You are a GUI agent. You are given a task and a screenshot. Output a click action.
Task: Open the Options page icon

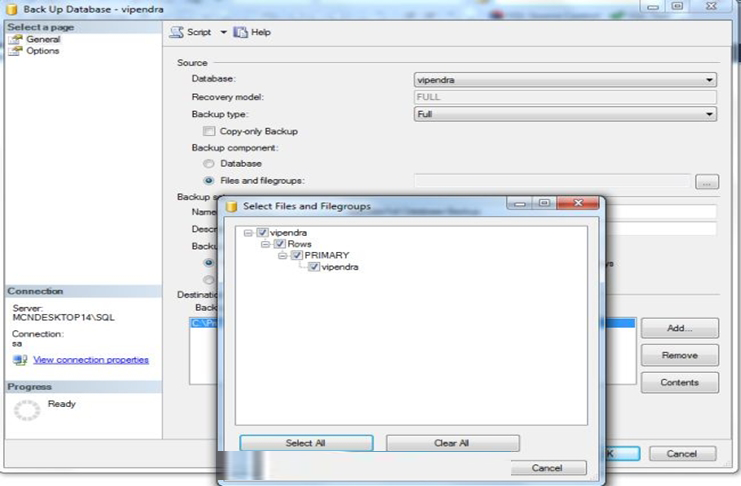click(x=15, y=51)
